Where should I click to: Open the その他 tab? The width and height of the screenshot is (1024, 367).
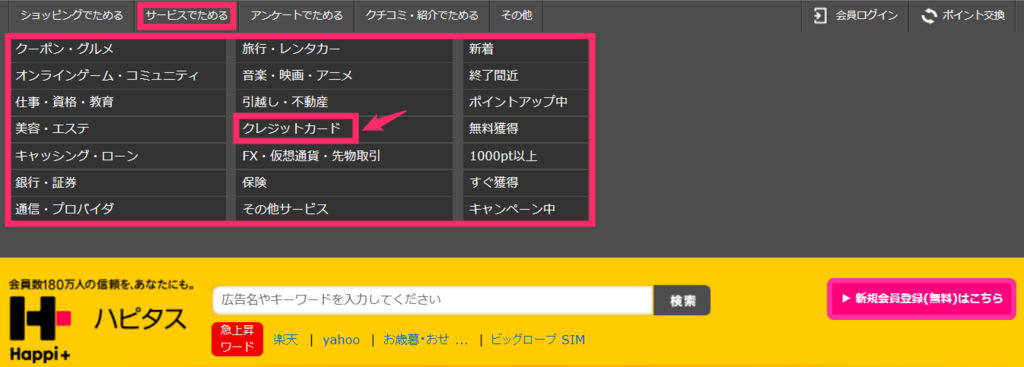point(516,16)
